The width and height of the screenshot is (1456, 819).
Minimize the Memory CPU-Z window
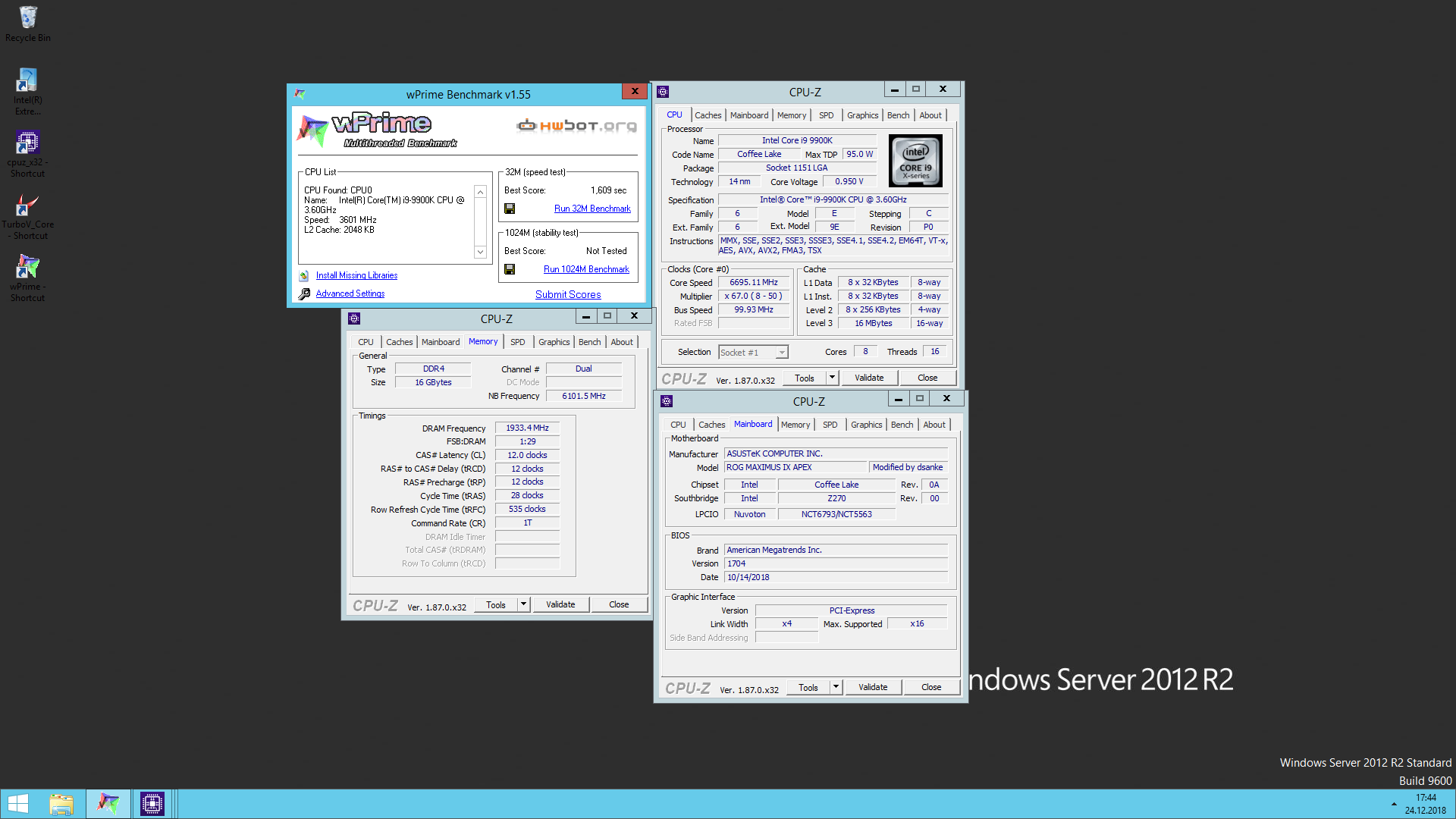click(x=585, y=316)
